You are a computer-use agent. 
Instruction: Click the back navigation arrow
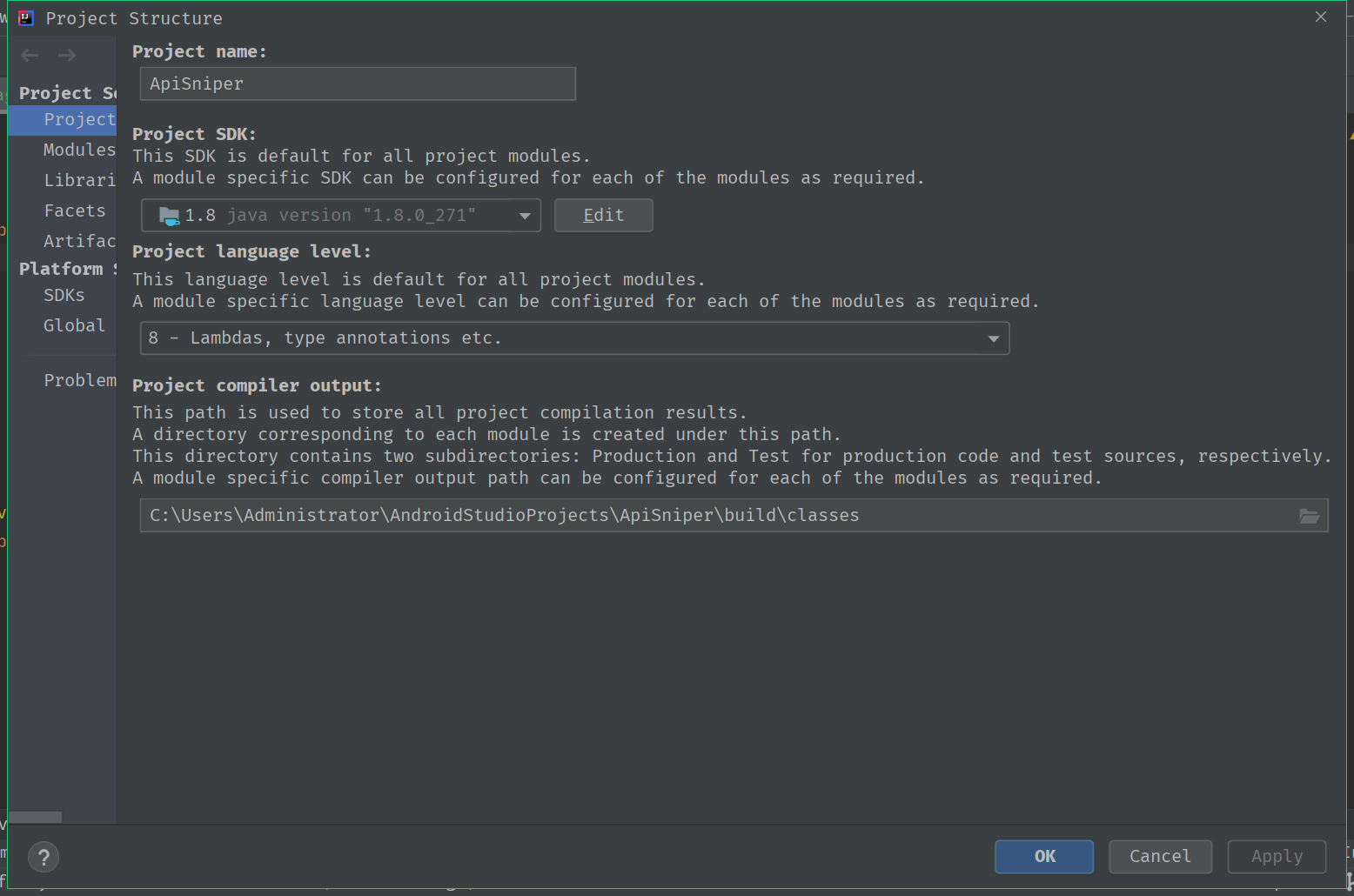pyautogui.click(x=30, y=55)
